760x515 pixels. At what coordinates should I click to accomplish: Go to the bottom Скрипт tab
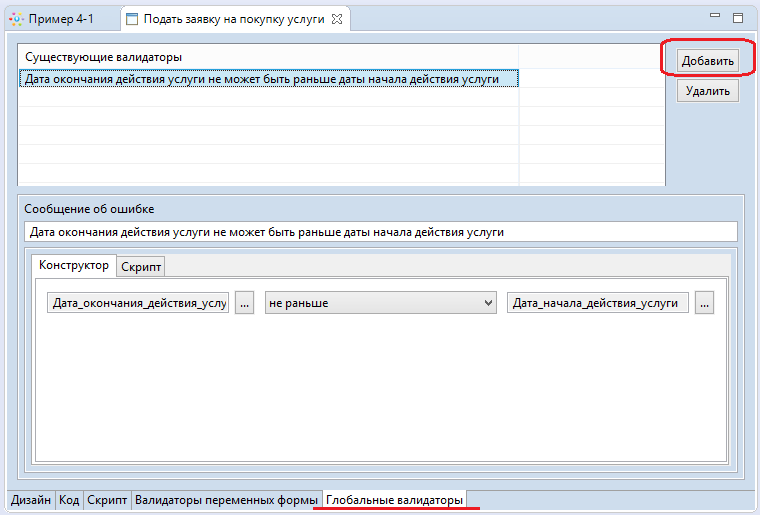pos(106,499)
